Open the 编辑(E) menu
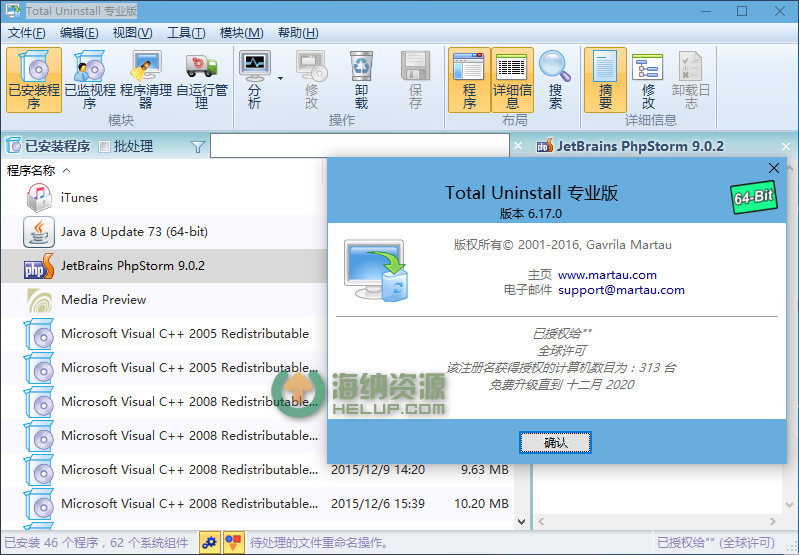 [x=79, y=33]
